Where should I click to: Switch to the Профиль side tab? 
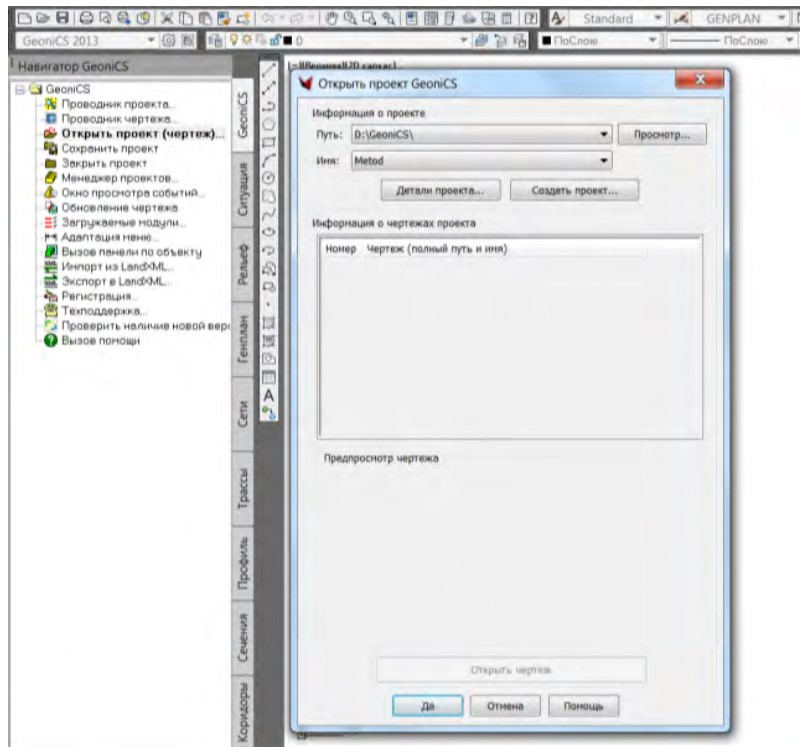pos(243,564)
